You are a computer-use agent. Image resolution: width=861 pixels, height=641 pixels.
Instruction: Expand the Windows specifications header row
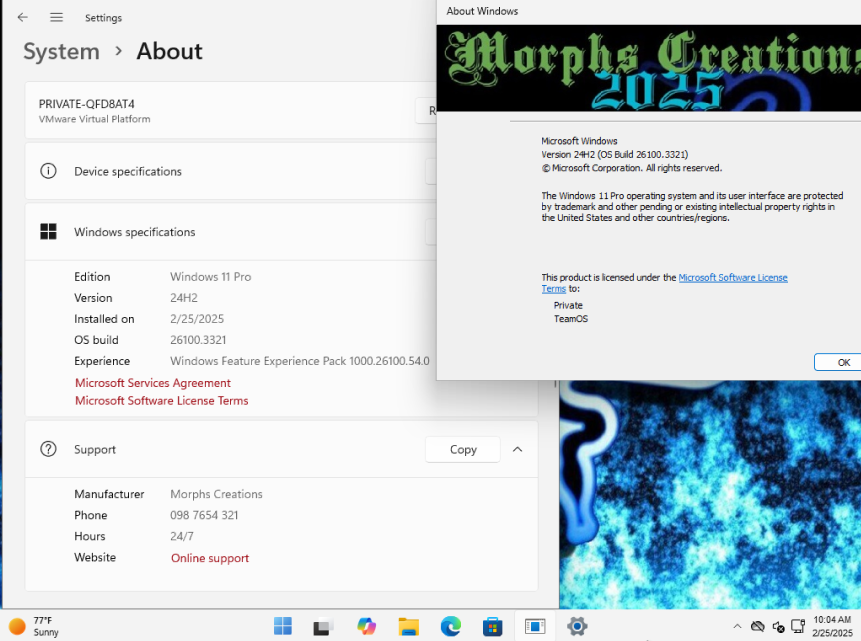[x=231, y=232]
